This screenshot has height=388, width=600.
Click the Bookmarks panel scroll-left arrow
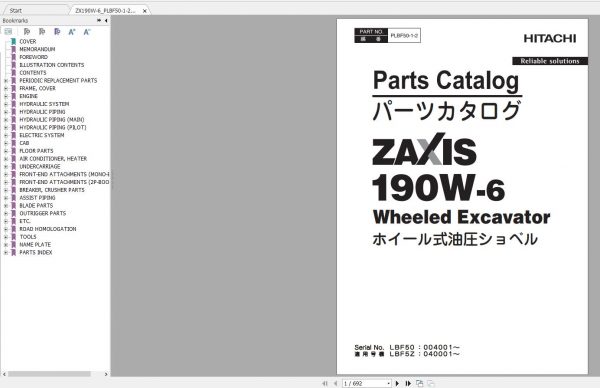[4, 374]
